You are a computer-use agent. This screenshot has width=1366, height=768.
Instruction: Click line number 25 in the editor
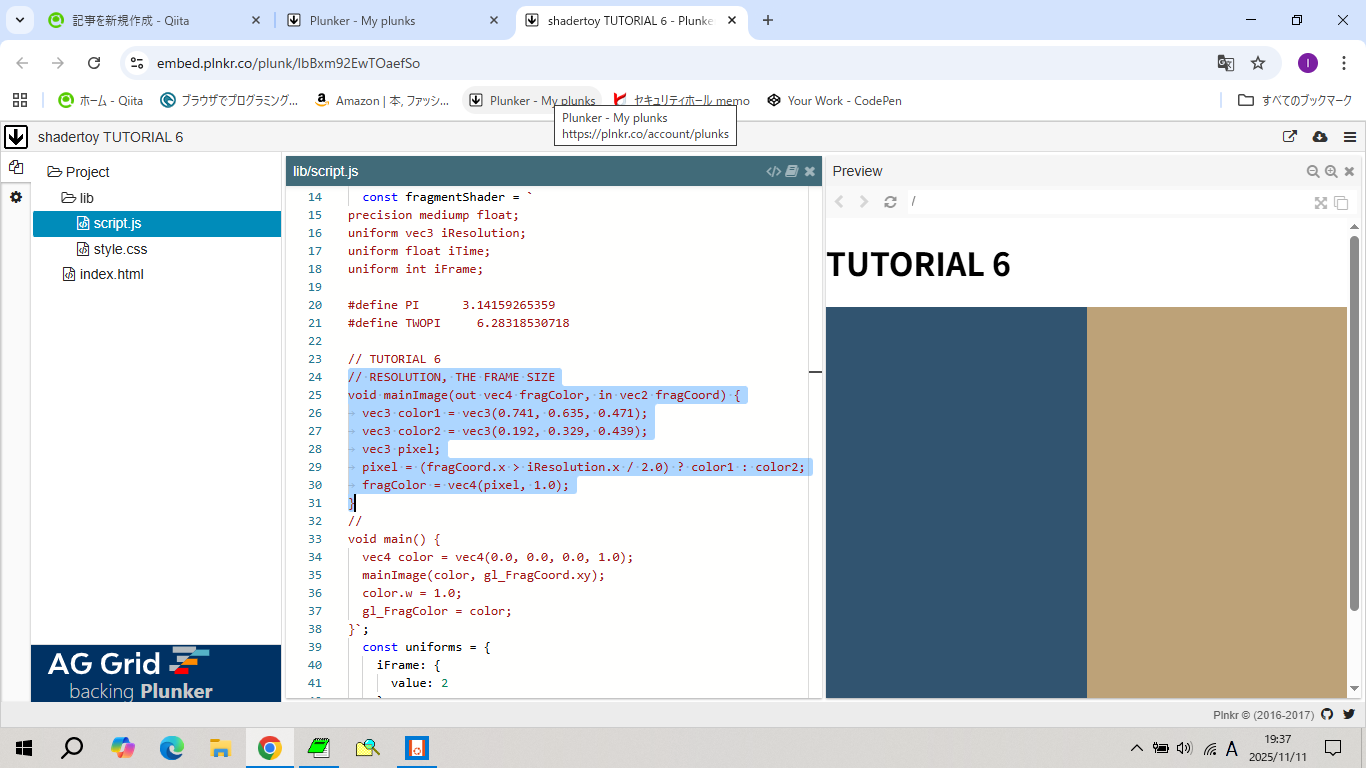(315, 395)
